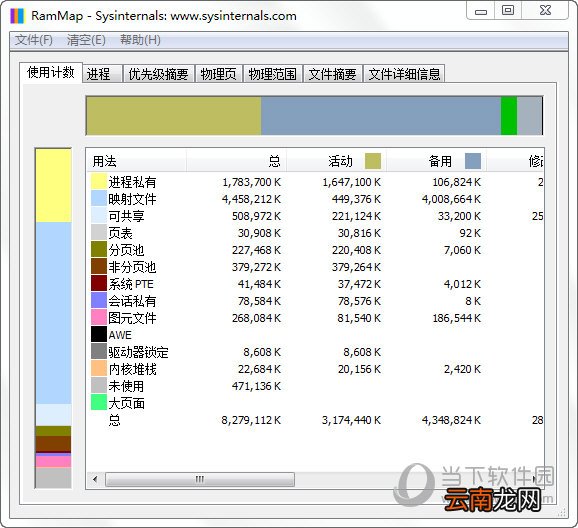The height and width of the screenshot is (528, 578).
Task: Select the AWE row label
Action: click(x=120, y=335)
